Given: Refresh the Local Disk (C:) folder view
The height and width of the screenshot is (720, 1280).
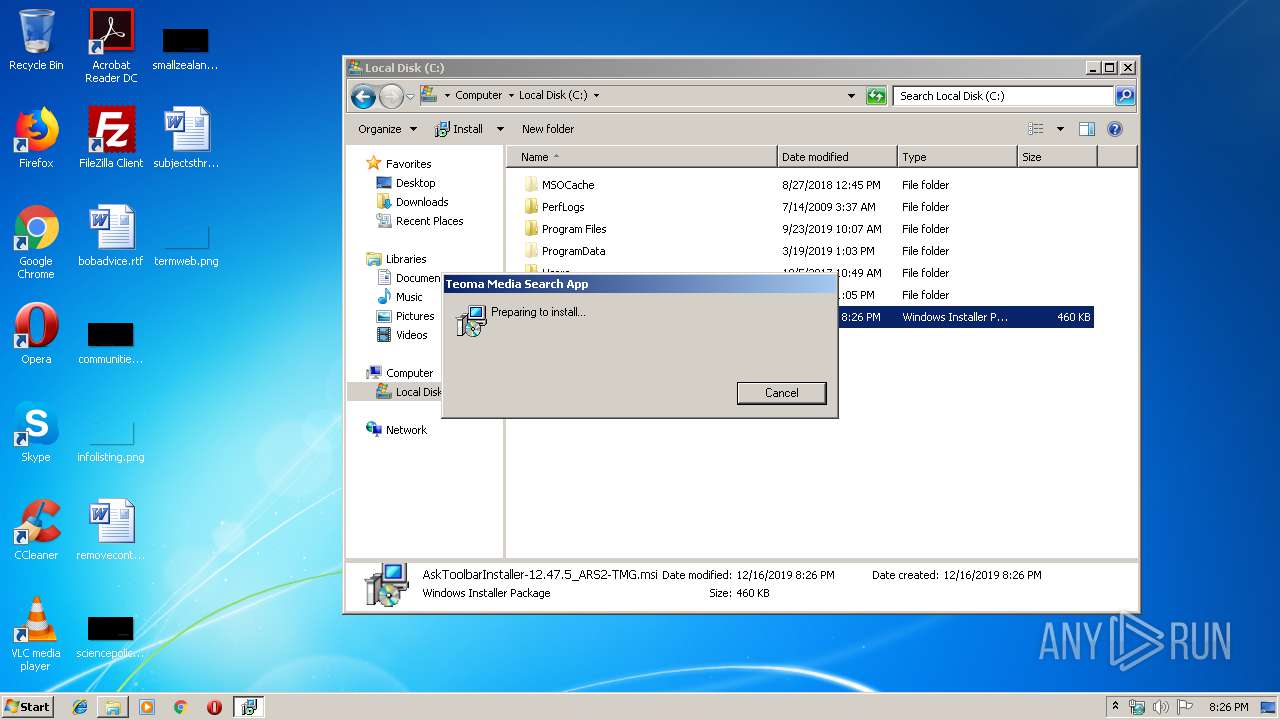Looking at the screenshot, I should click(876, 96).
